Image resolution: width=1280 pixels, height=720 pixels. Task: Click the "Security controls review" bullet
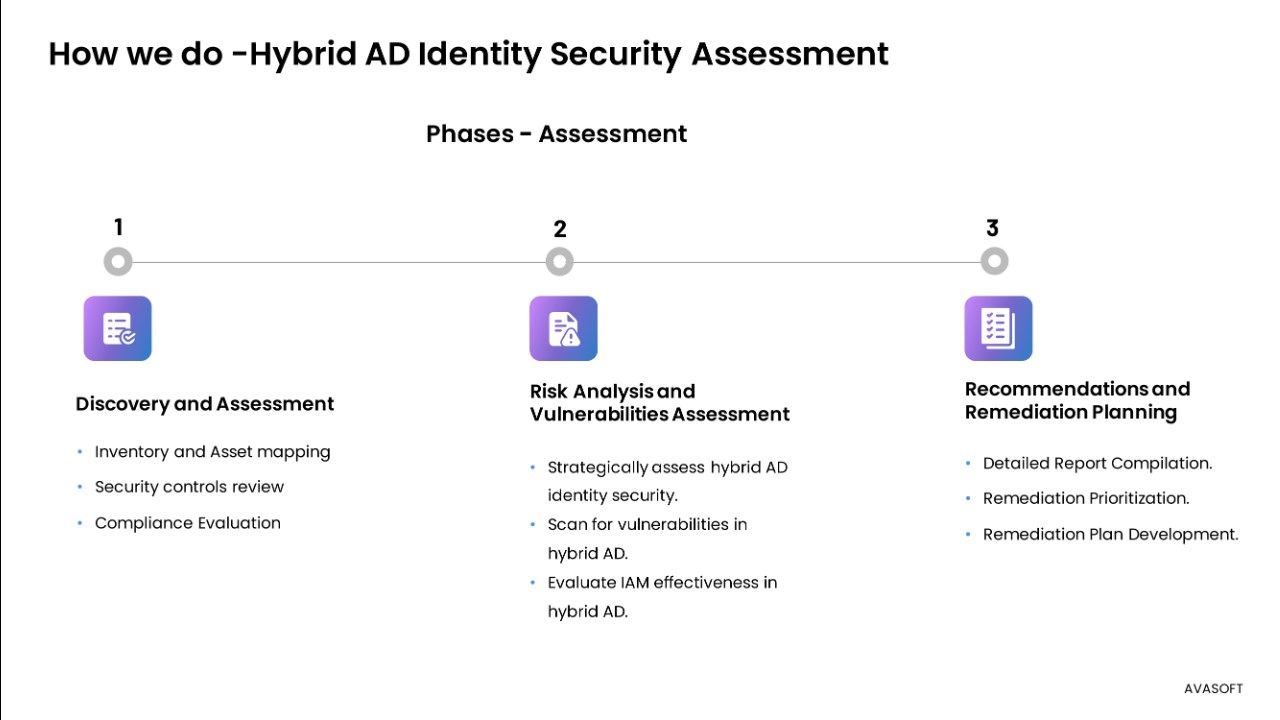click(x=189, y=487)
